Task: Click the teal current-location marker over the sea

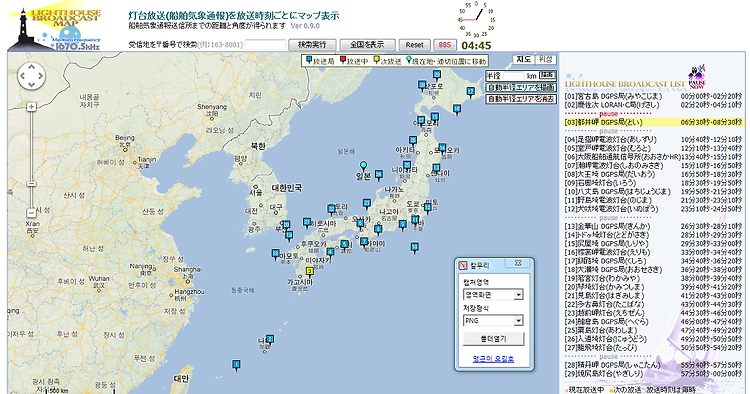Action: [x=364, y=166]
